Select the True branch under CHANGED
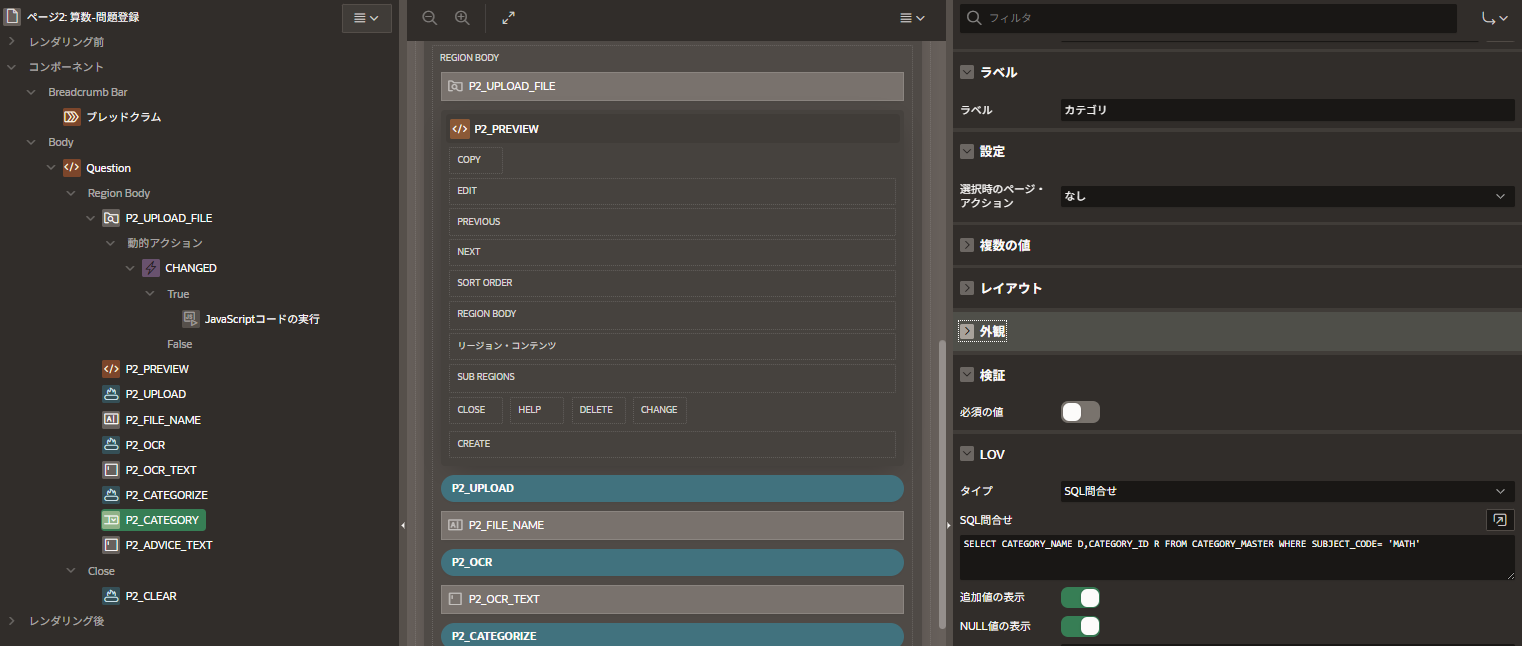Viewport: 1522px width, 646px height. coord(178,294)
